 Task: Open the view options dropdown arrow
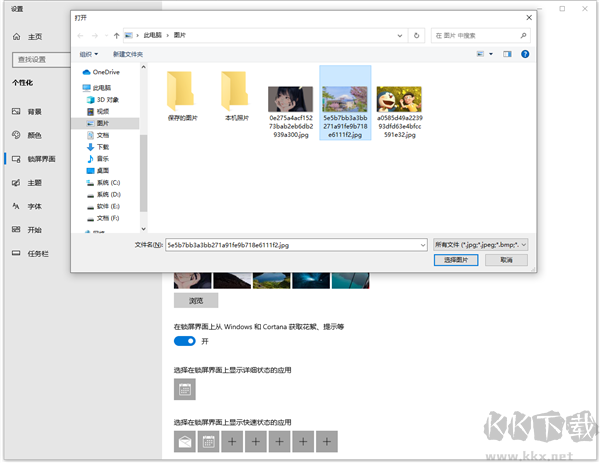(491, 54)
